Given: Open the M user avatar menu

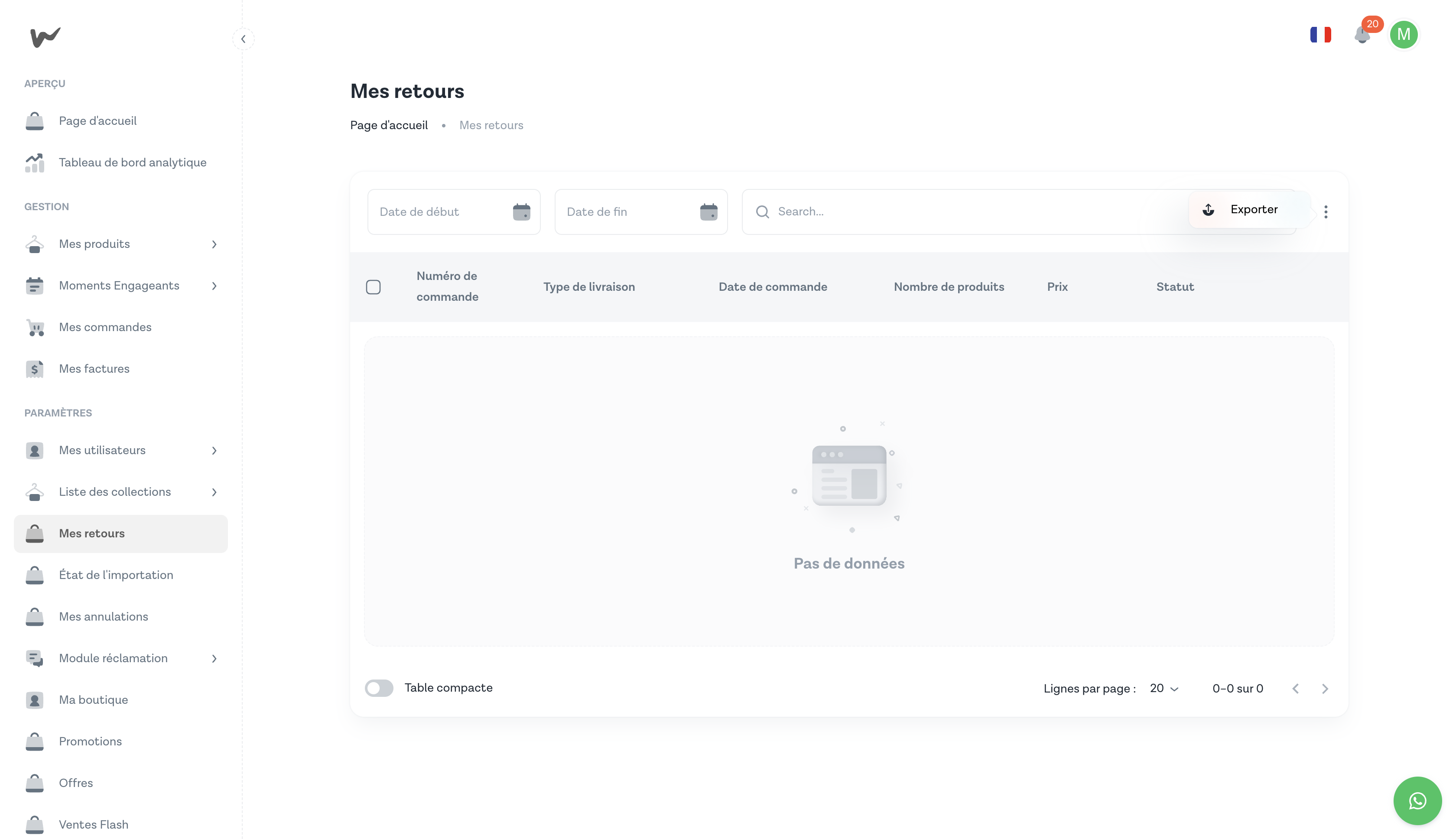Looking at the screenshot, I should pyautogui.click(x=1404, y=35).
